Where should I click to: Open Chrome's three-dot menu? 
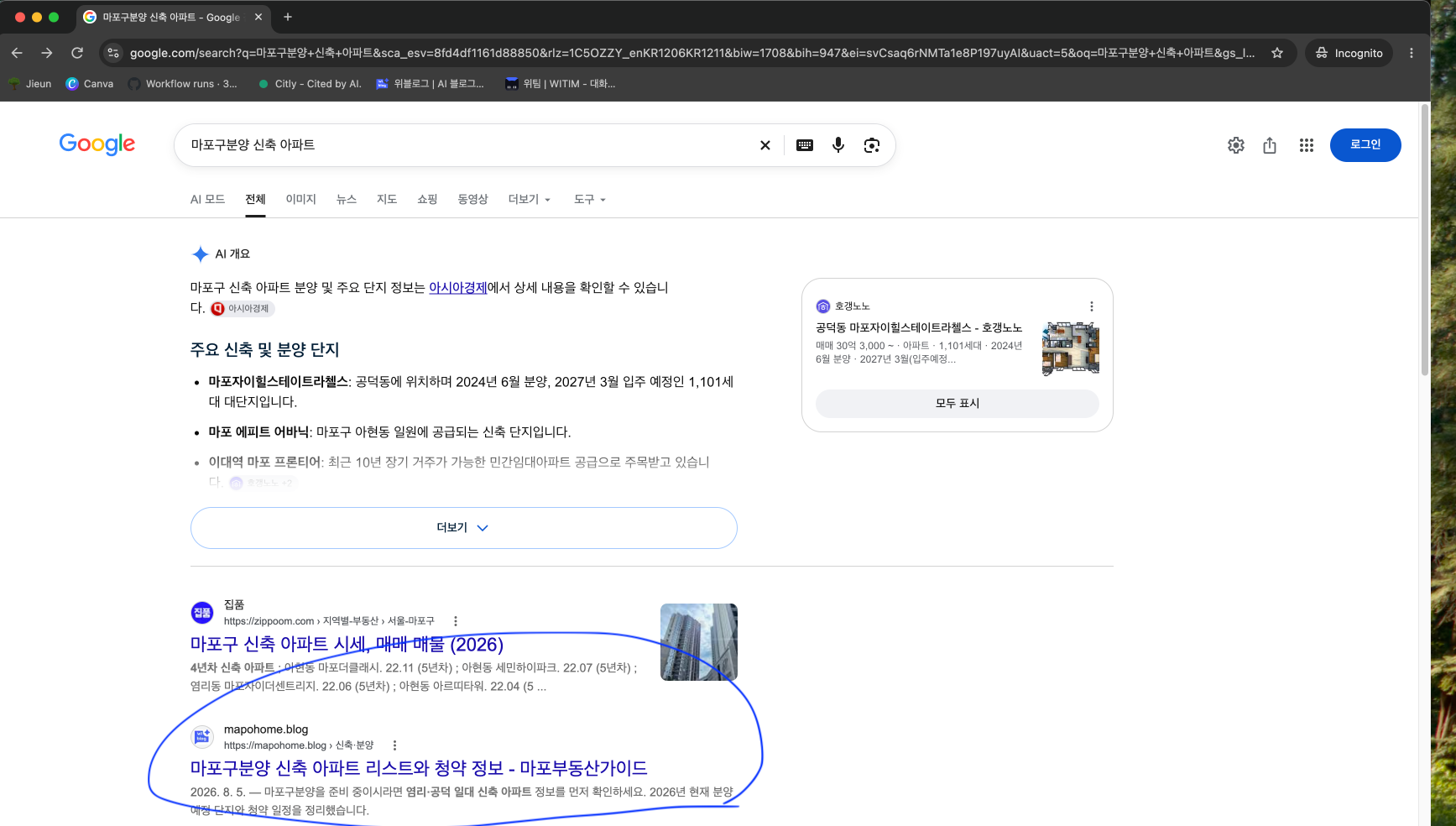(x=1412, y=53)
